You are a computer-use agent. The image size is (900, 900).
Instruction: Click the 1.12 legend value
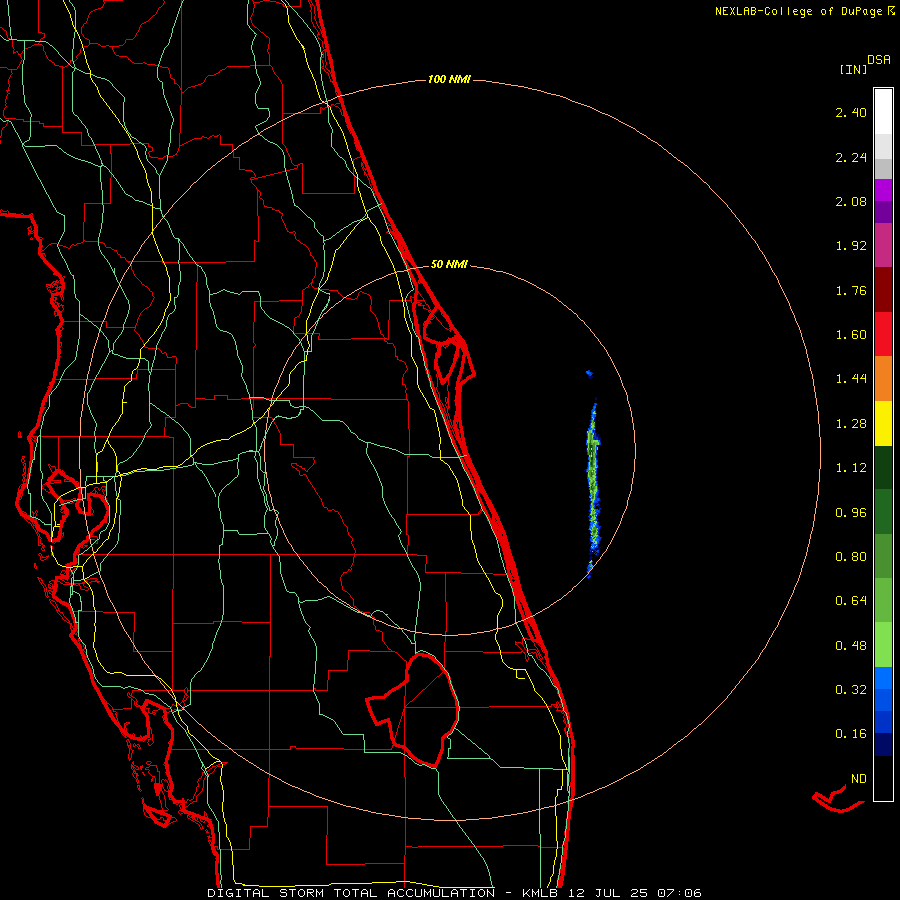pyautogui.click(x=851, y=468)
